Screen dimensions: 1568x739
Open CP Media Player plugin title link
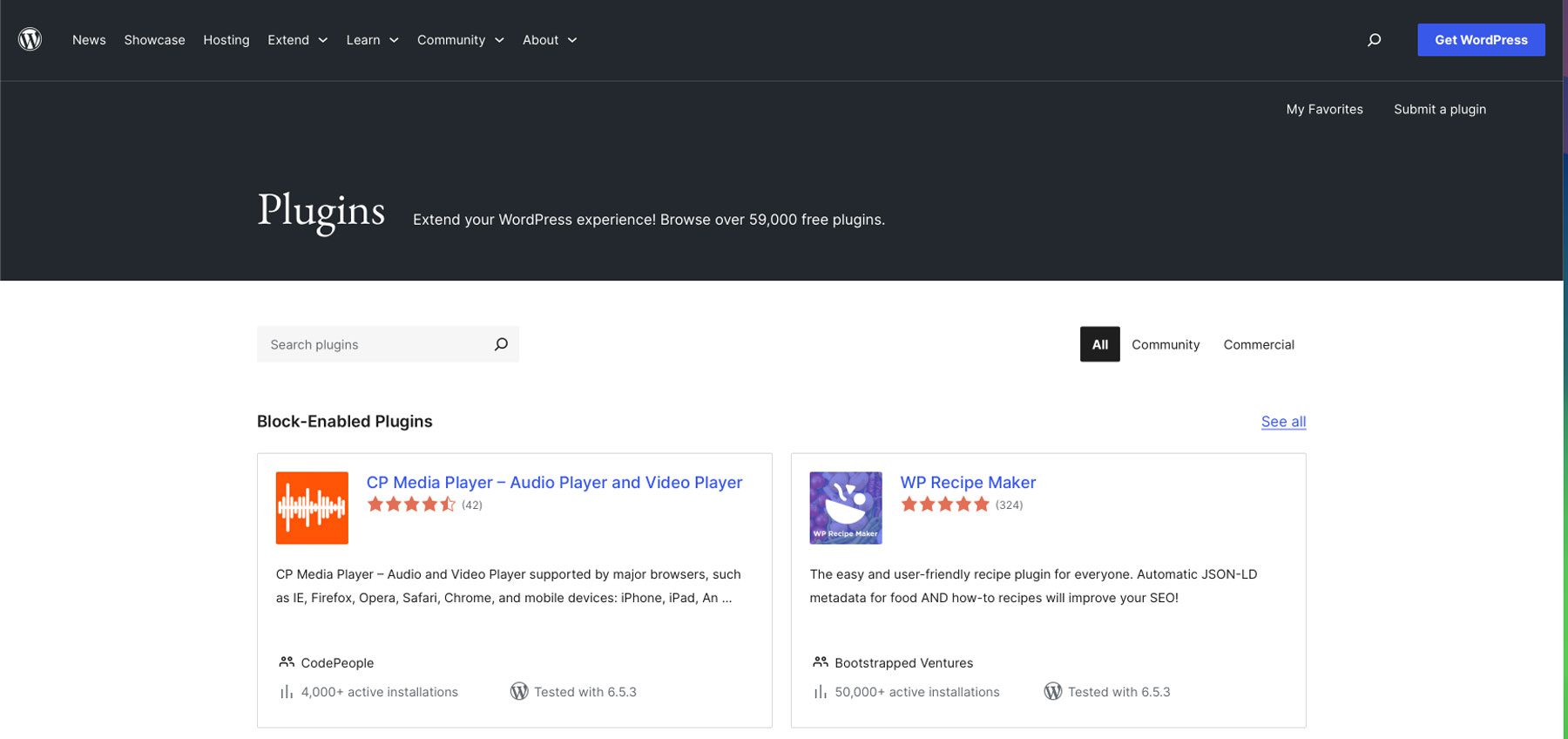554,482
